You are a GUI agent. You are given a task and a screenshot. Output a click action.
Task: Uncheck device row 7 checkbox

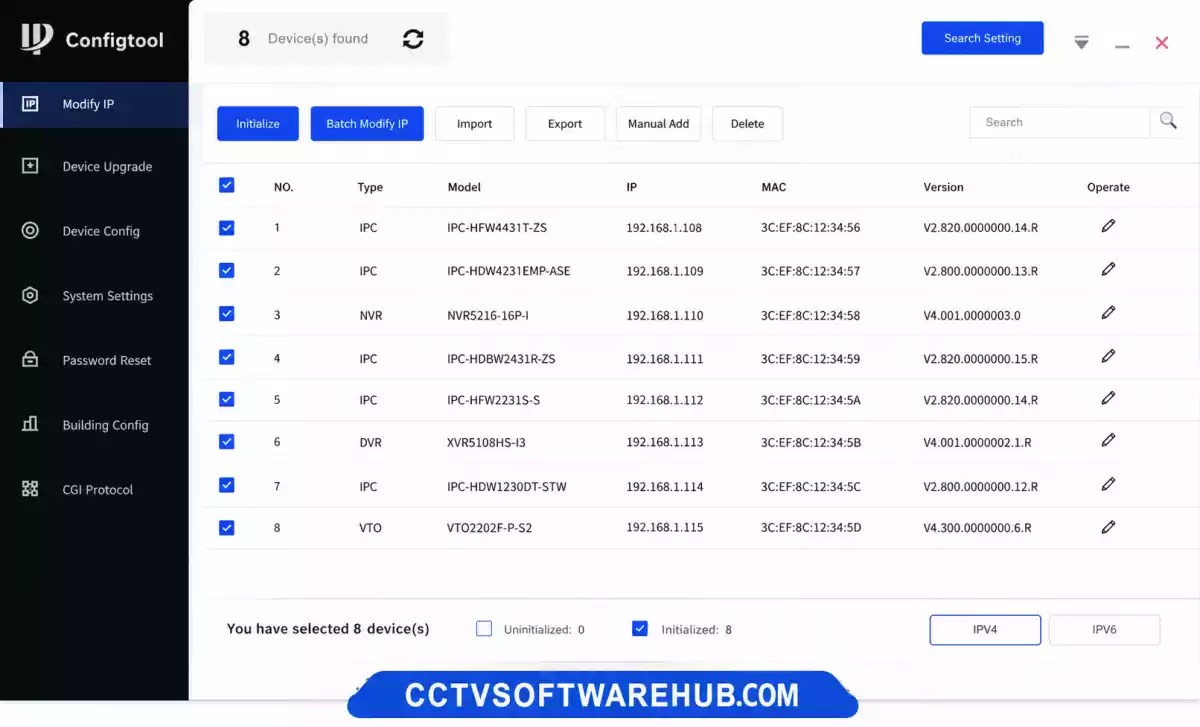226,485
